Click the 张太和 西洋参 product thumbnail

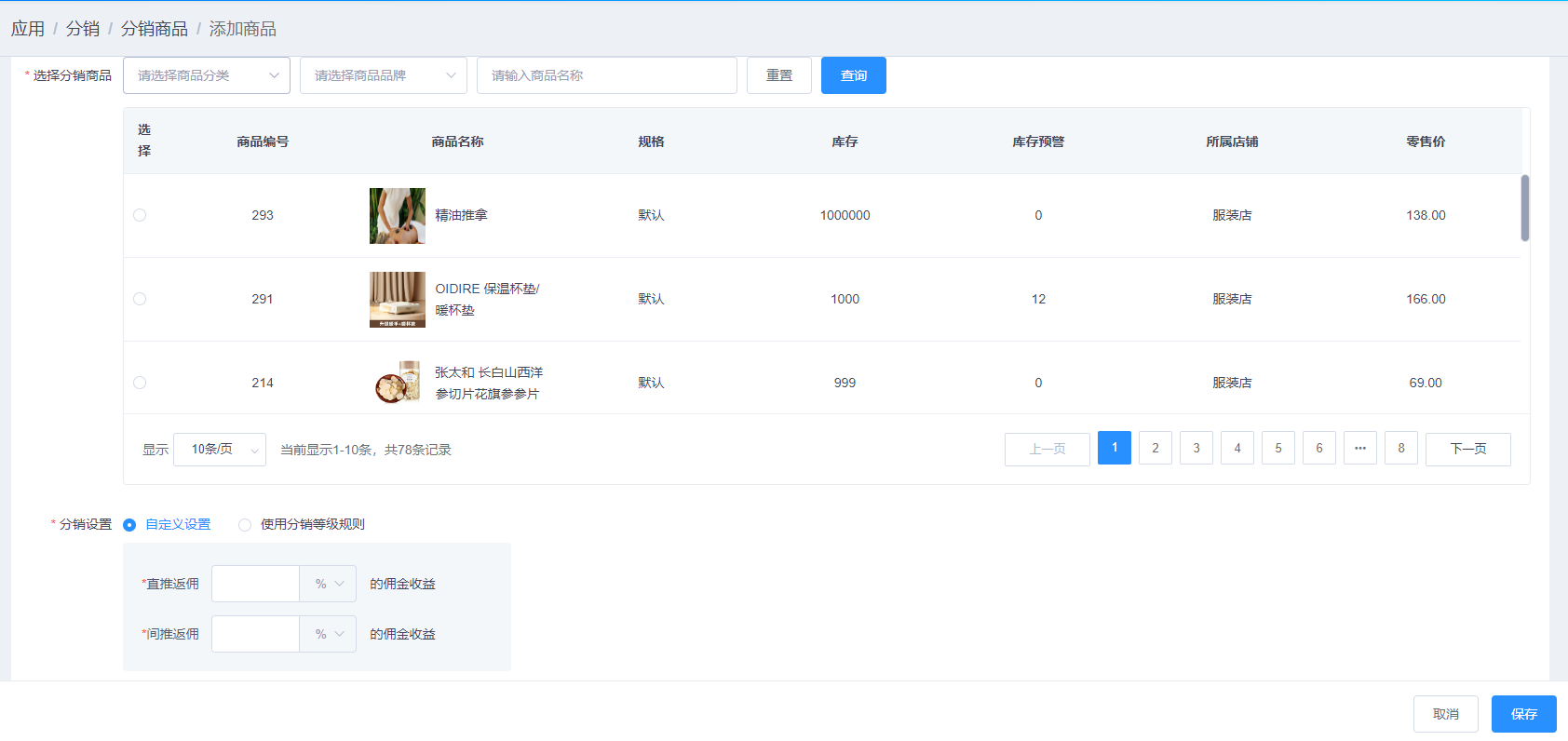click(397, 383)
